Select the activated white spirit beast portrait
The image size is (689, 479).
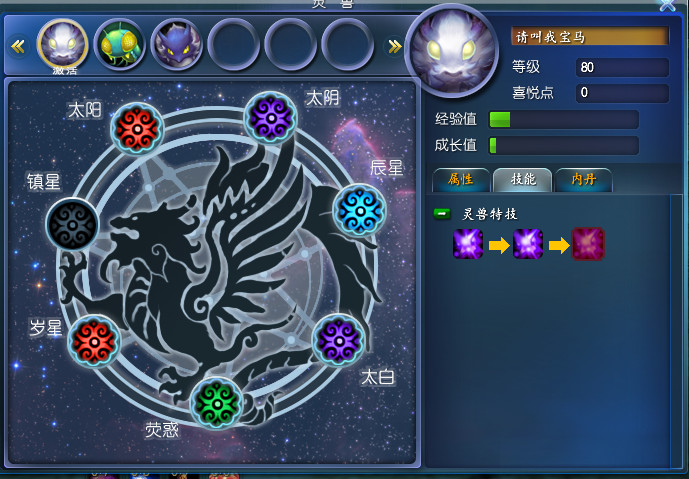(63, 45)
